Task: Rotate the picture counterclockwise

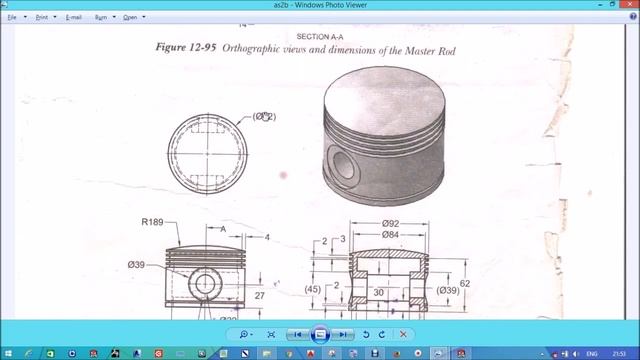Action: (366, 334)
